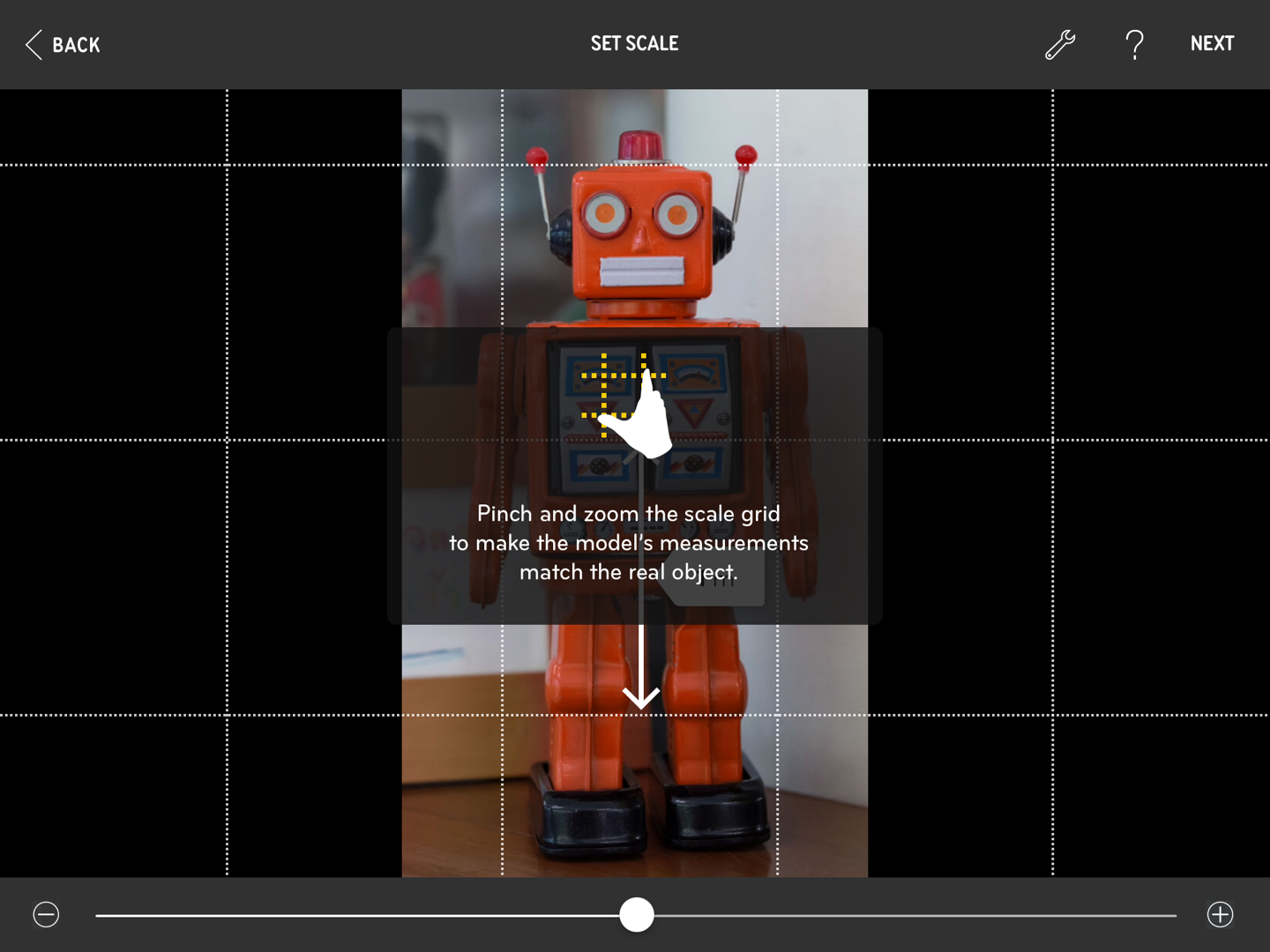Increase scale with the plus icon
This screenshot has height=952, width=1270.
[1220, 915]
